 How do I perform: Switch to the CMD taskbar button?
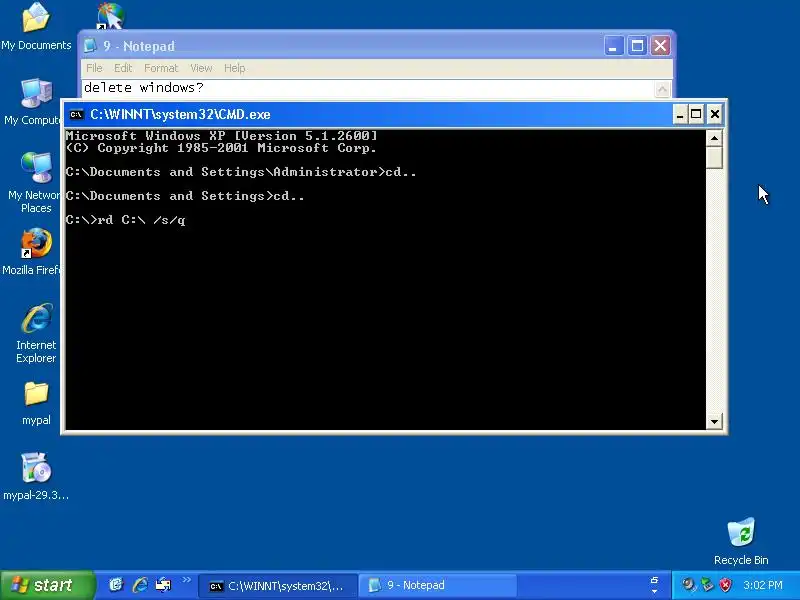click(x=277, y=586)
